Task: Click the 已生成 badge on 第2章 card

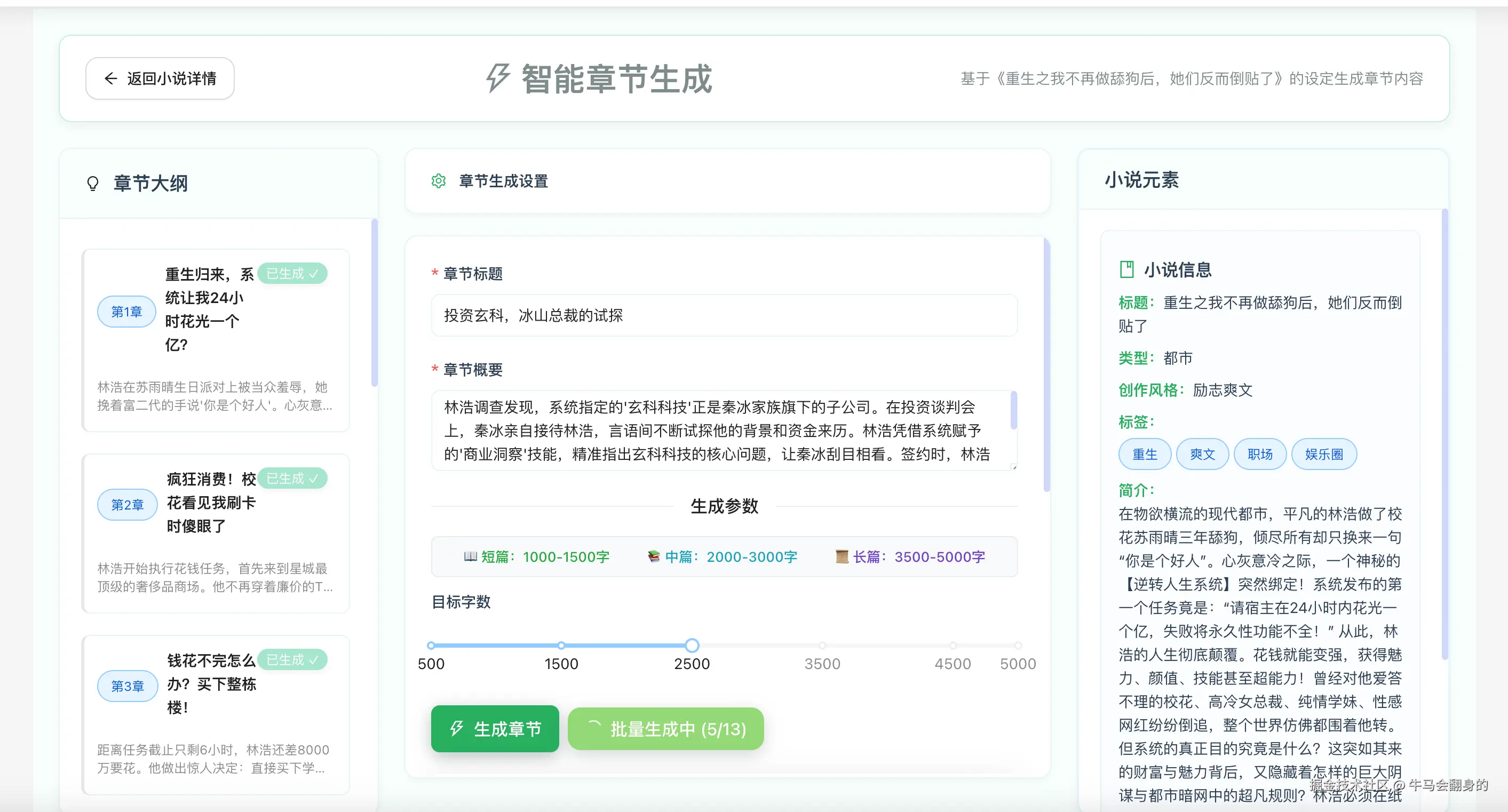Action: (x=291, y=477)
